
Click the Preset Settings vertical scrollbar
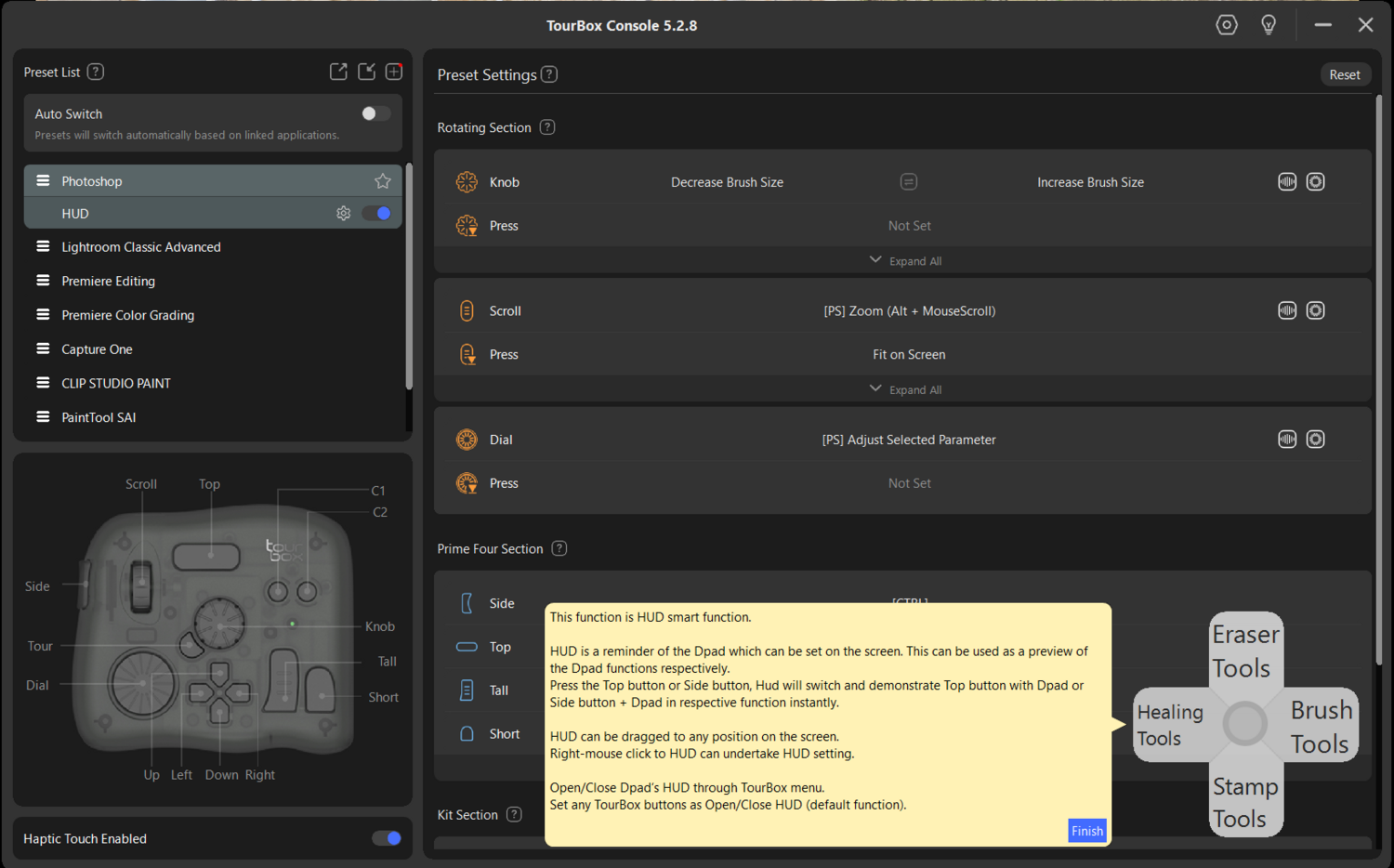tap(1378, 379)
